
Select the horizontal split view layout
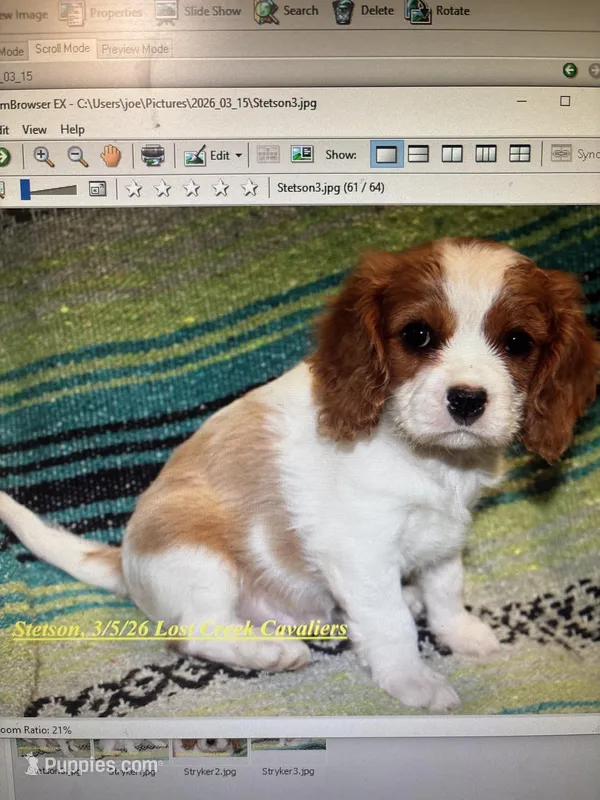pyautogui.click(x=418, y=154)
